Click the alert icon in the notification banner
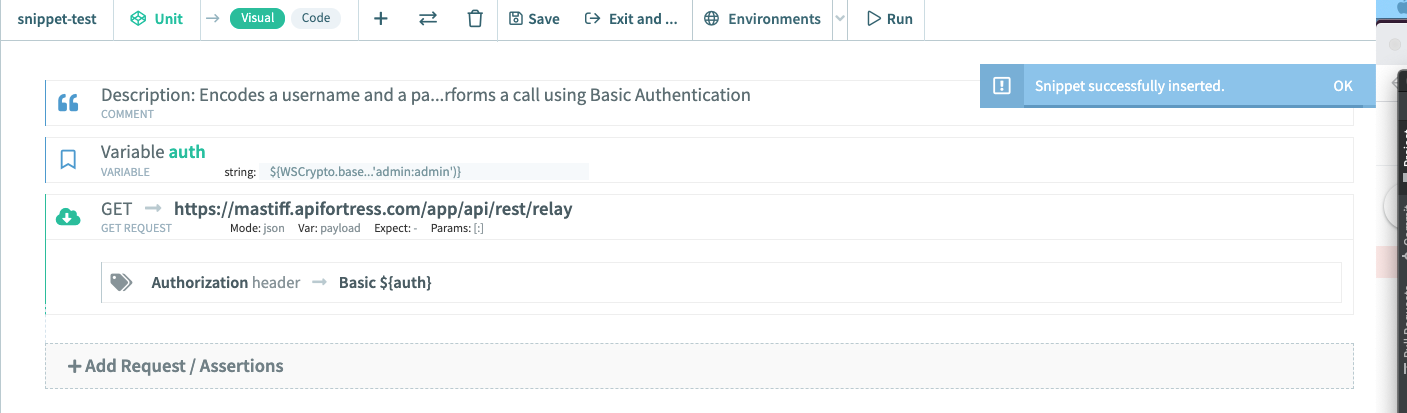Screen dimensions: 1407x413 coord(1001,86)
